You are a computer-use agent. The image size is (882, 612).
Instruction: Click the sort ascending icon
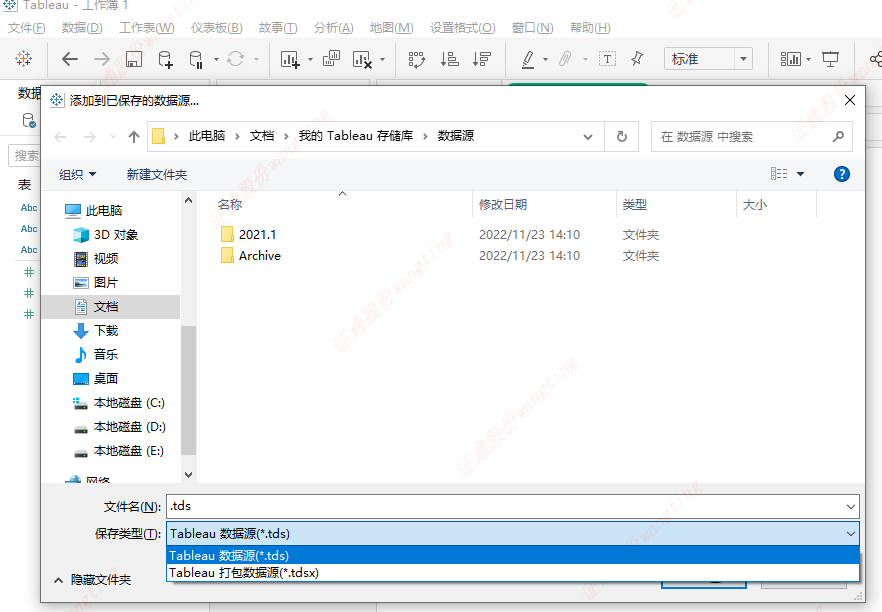tap(449, 58)
